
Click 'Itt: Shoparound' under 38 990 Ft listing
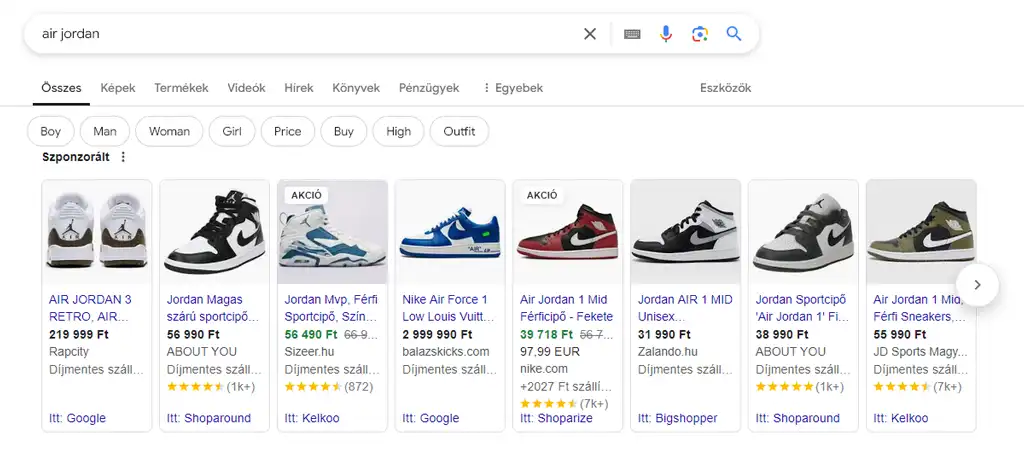coord(798,418)
